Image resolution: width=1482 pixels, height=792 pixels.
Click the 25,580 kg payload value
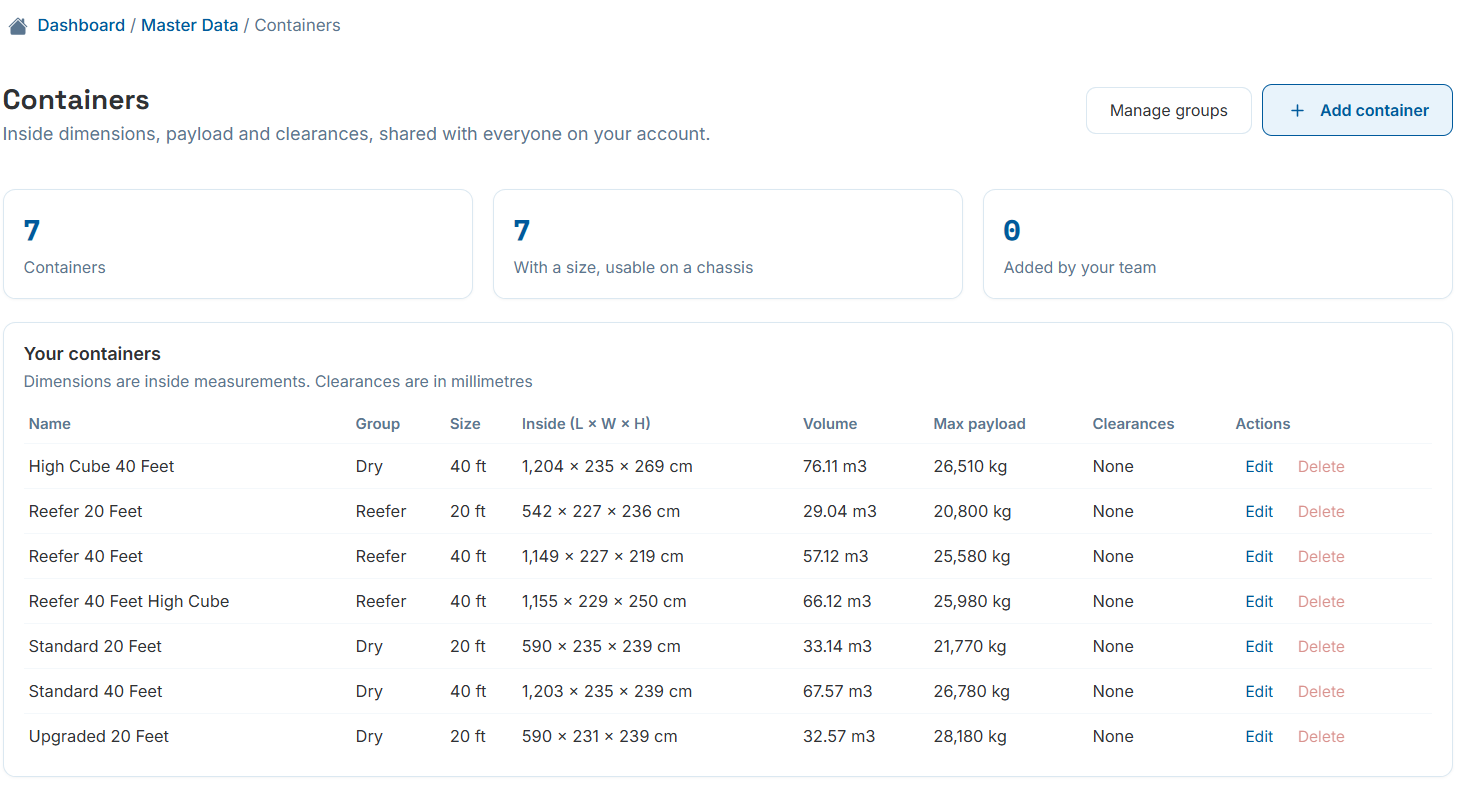click(972, 556)
